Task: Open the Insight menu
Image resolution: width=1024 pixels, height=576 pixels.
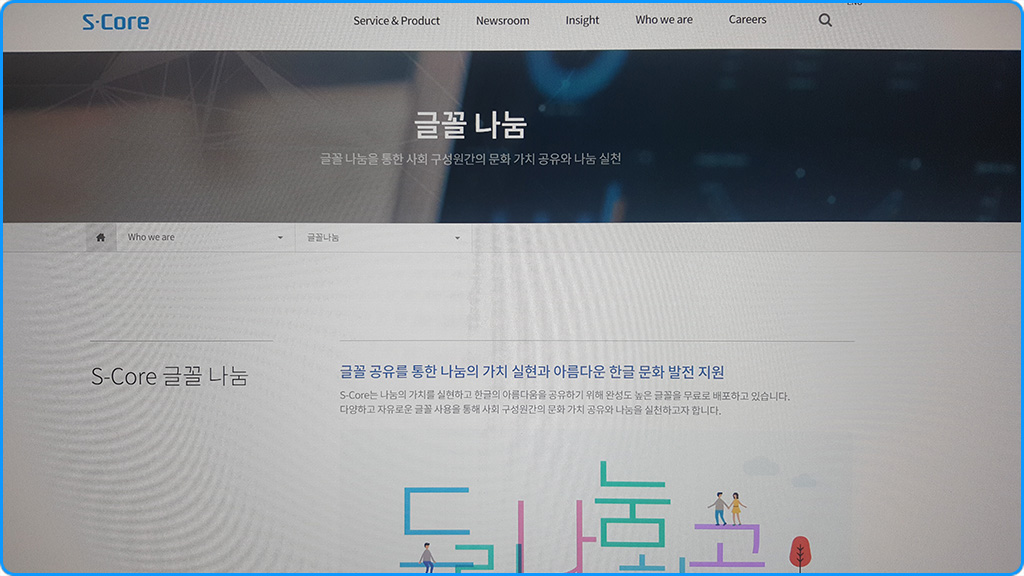Action: (582, 20)
